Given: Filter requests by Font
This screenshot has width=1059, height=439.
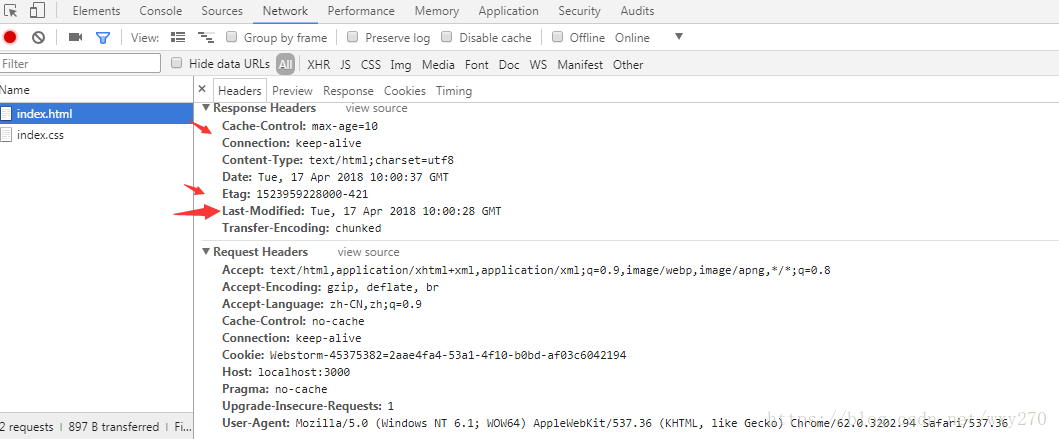Looking at the screenshot, I should pyautogui.click(x=477, y=65).
